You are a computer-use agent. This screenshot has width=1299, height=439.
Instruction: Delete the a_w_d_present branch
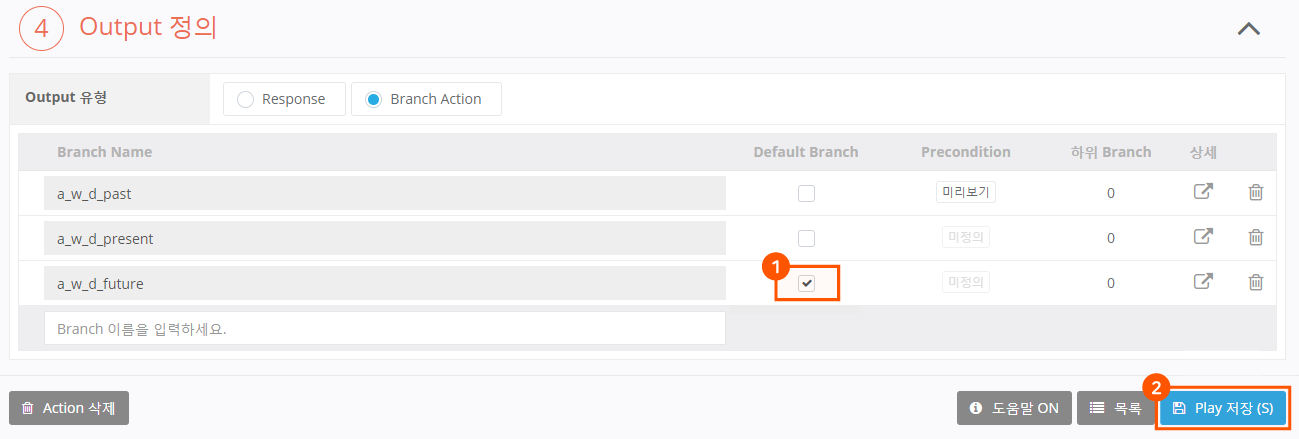click(x=1256, y=237)
